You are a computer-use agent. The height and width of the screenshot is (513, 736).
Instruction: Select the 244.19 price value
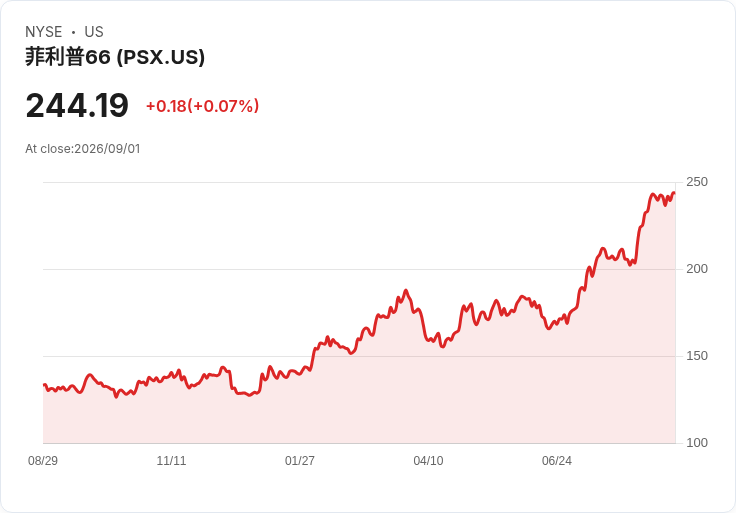(77, 105)
